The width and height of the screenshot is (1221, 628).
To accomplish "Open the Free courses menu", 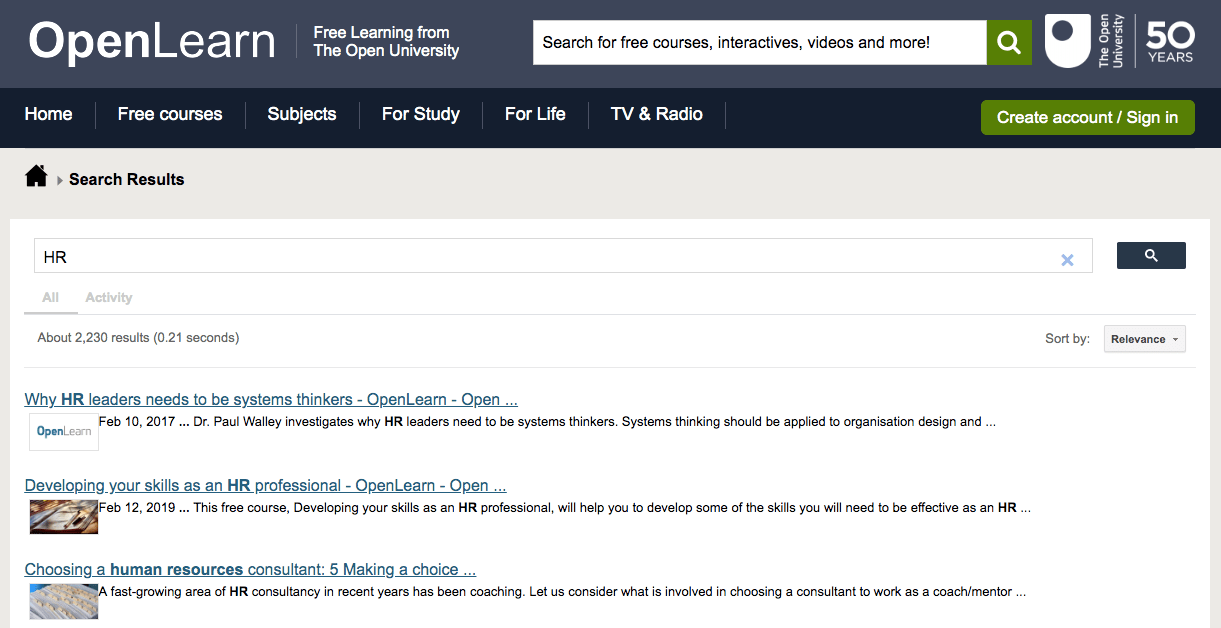I will click(170, 114).
